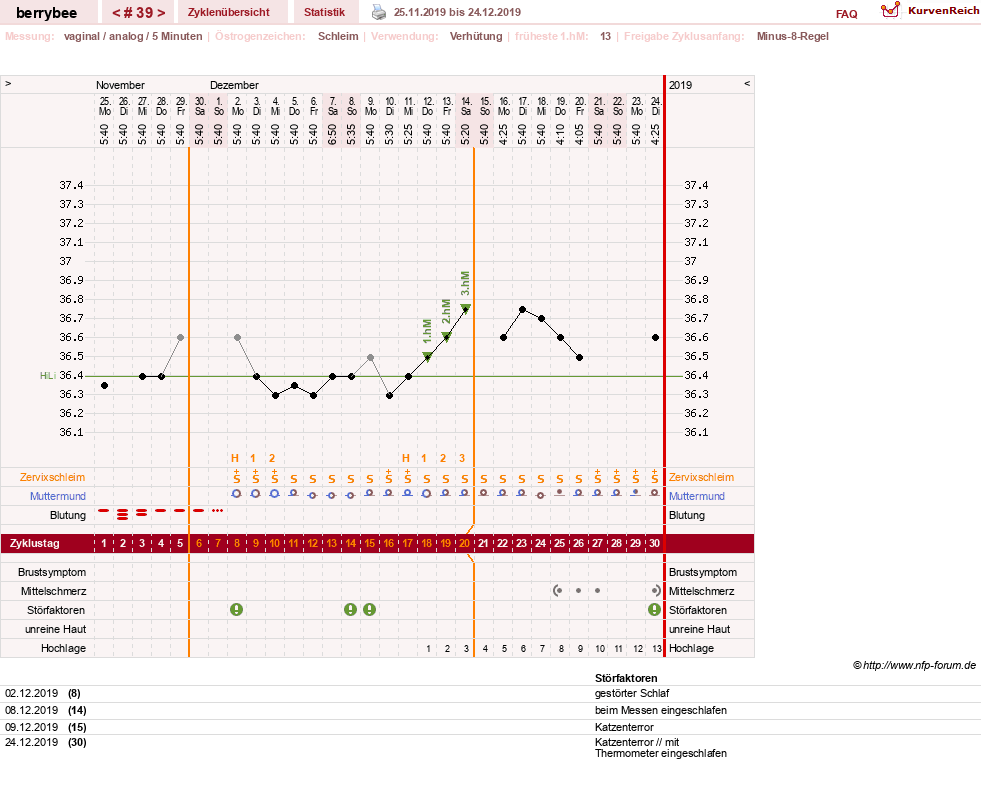Screen dimensions: 981x791
Task: Click the HLi baseline label
Action: click(x=48, y=375)
